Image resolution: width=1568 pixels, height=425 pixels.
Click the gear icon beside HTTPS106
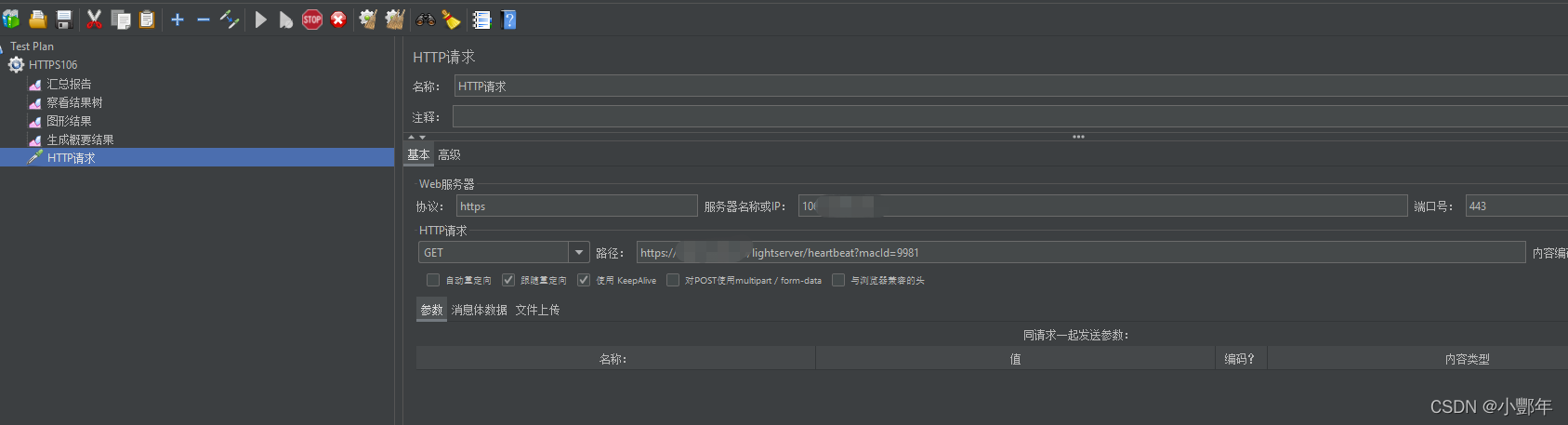16,65
